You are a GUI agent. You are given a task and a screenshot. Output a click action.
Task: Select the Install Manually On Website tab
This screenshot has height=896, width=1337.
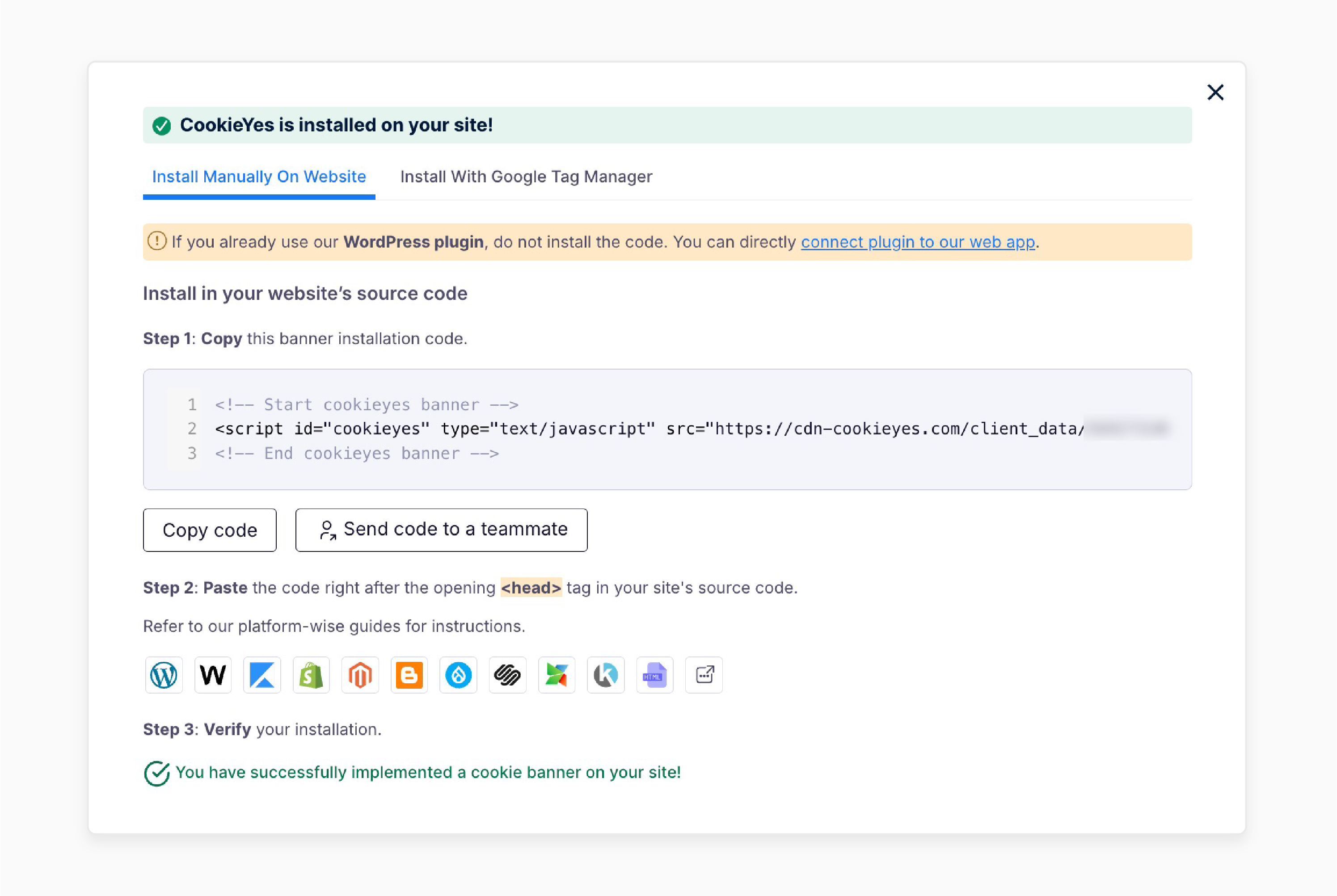[x=259, y=177]
